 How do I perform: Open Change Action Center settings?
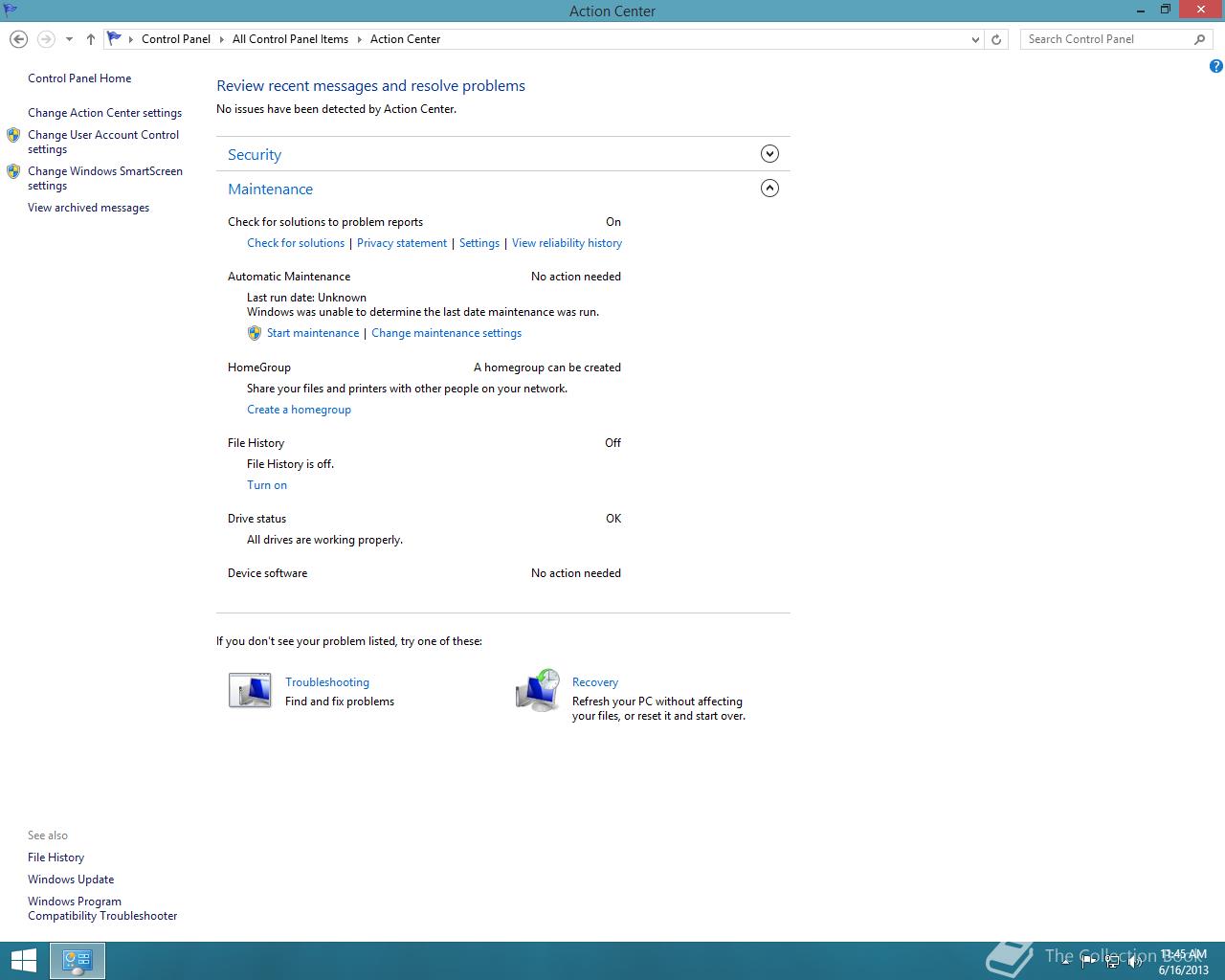104,113
